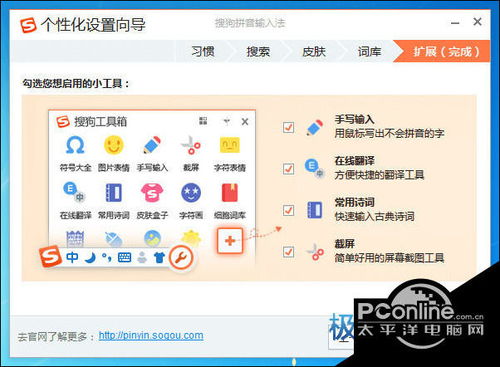Click the text 方便快捷的翻译工具
The width and height of the screenshot is (500, 367).
[379, 175]
